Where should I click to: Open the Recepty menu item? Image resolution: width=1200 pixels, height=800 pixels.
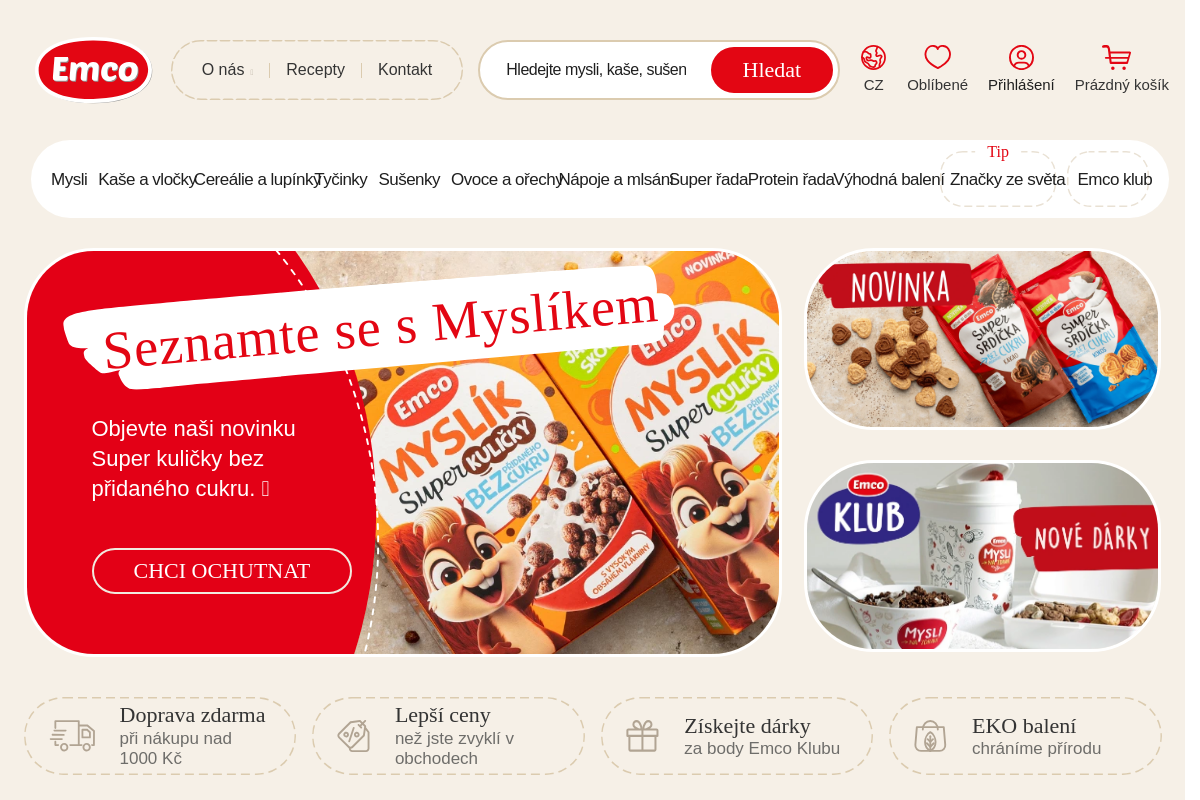(x=315, y=70)
